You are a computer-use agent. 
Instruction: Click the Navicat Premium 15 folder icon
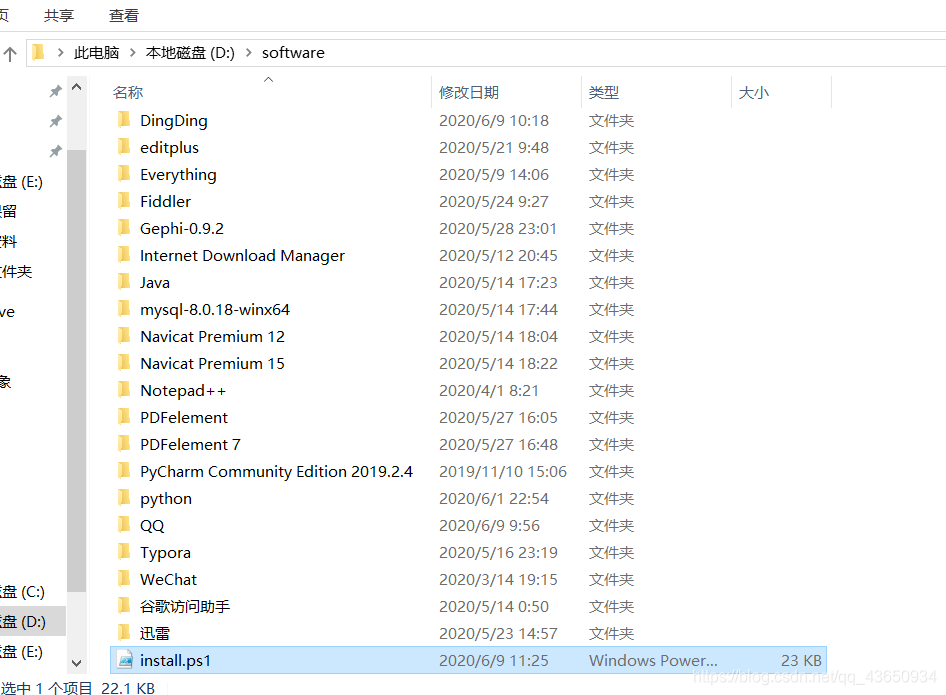(x=124, y=363)
